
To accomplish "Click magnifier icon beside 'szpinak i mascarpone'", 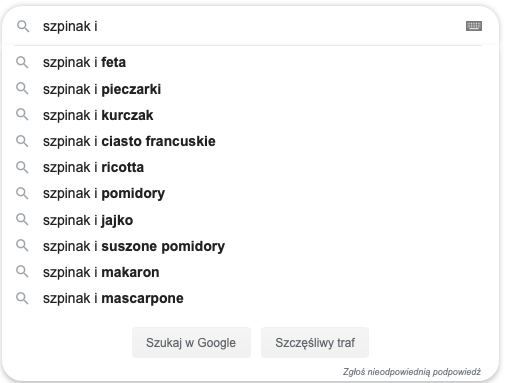I will [x=22, y=298].
